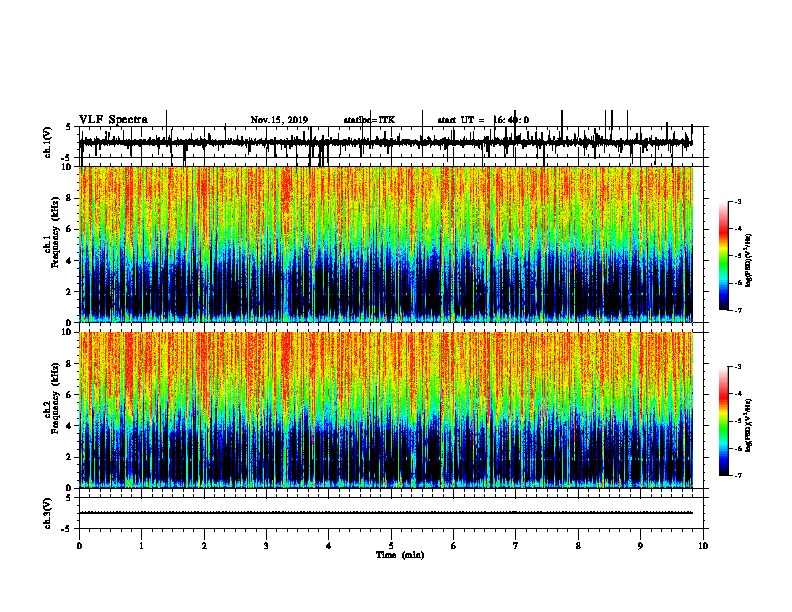
Task: Click the ch.1 spectrogram color scale bar
Action: [724, 256]
